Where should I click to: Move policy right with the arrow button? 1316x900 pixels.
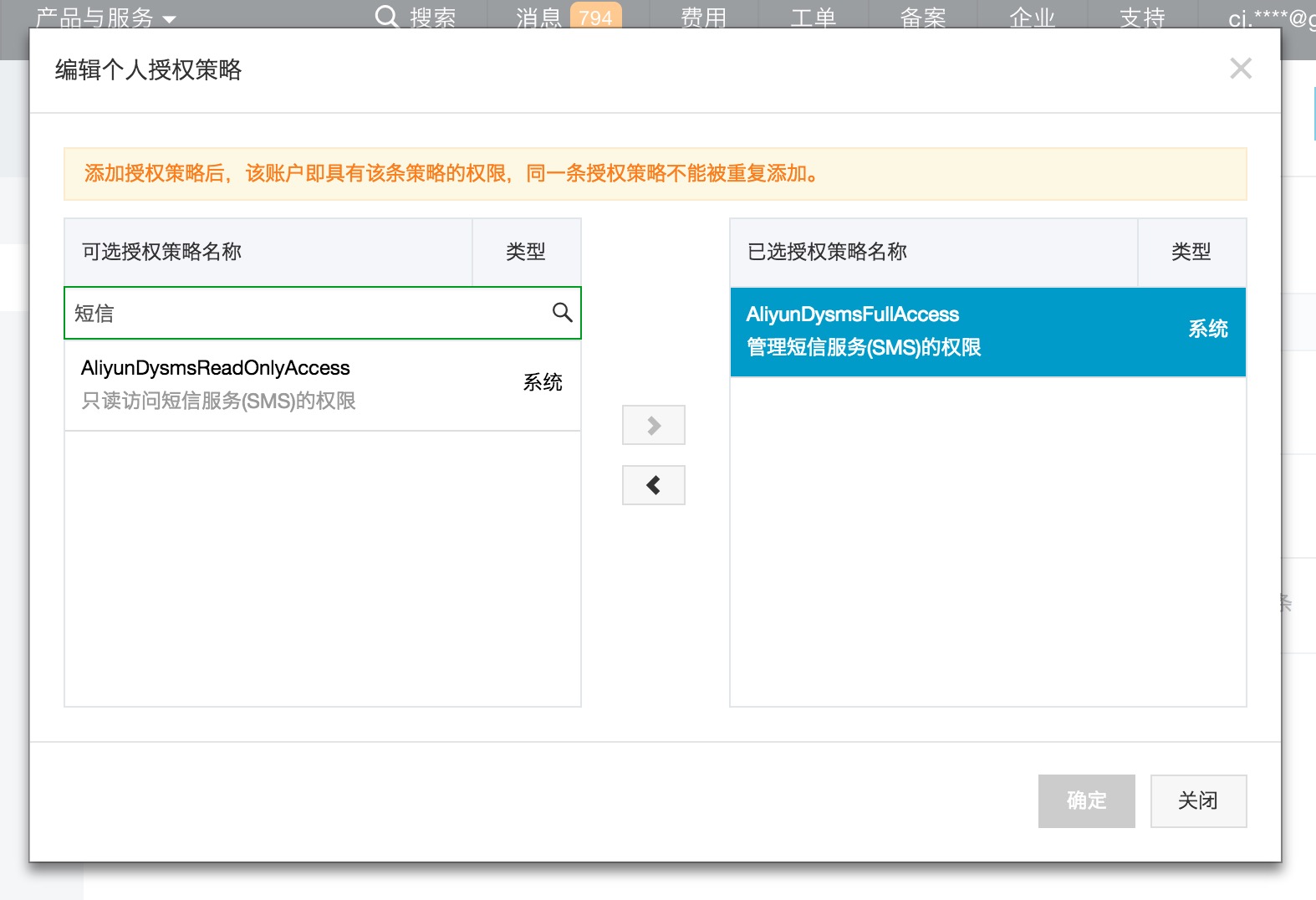tap(654, 425)
